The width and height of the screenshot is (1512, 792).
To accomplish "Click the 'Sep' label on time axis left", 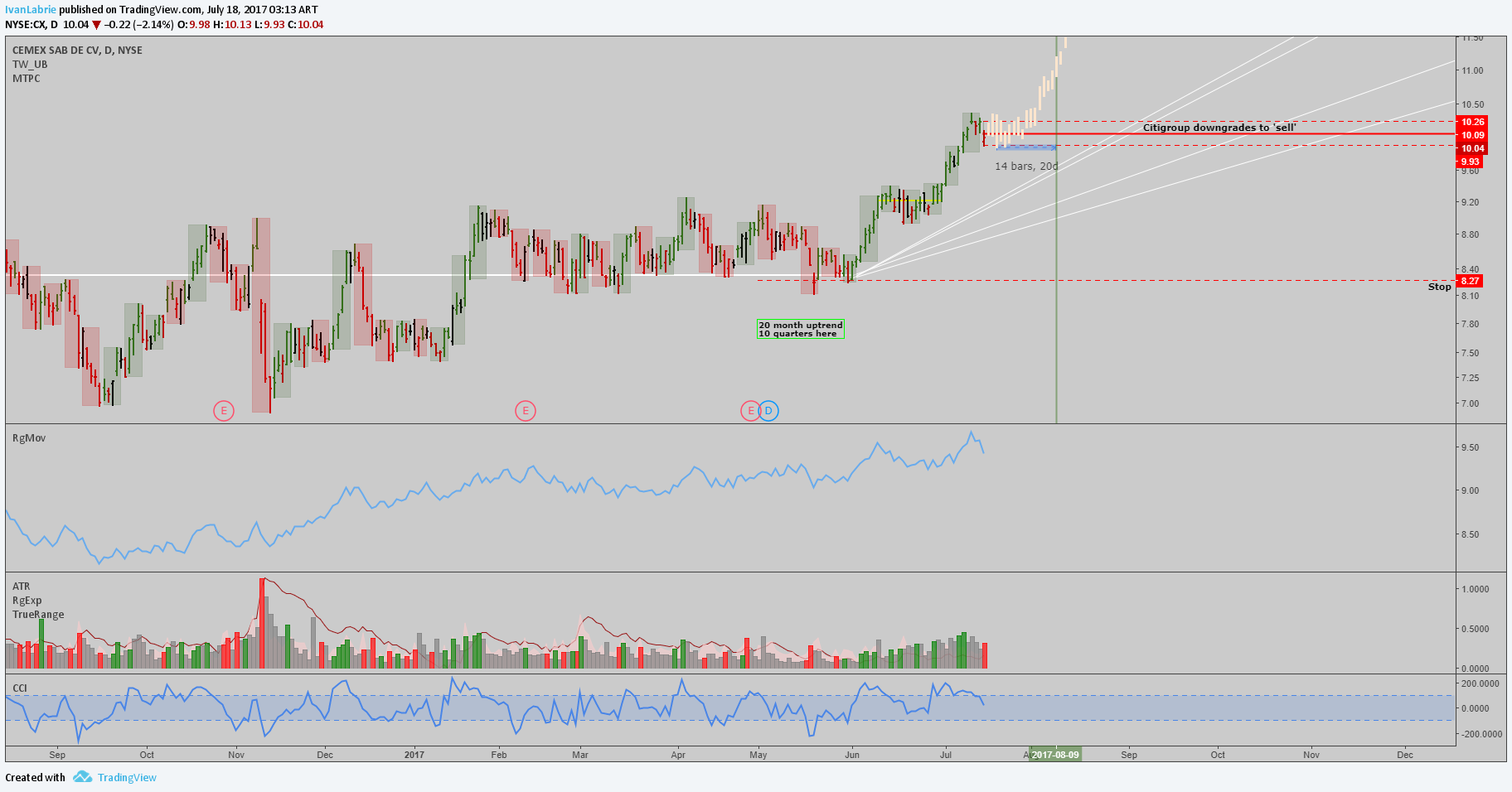I will (x=57, y=755).
